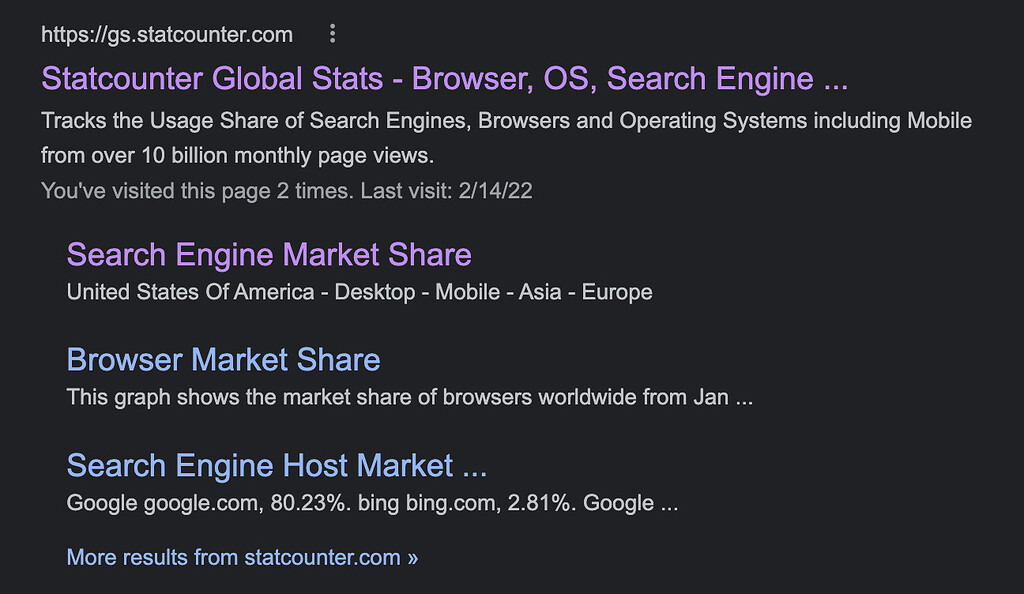
Task: Open the Statcounter Global Stats main result
Action: pyautogui.click(x=444, y=78)
